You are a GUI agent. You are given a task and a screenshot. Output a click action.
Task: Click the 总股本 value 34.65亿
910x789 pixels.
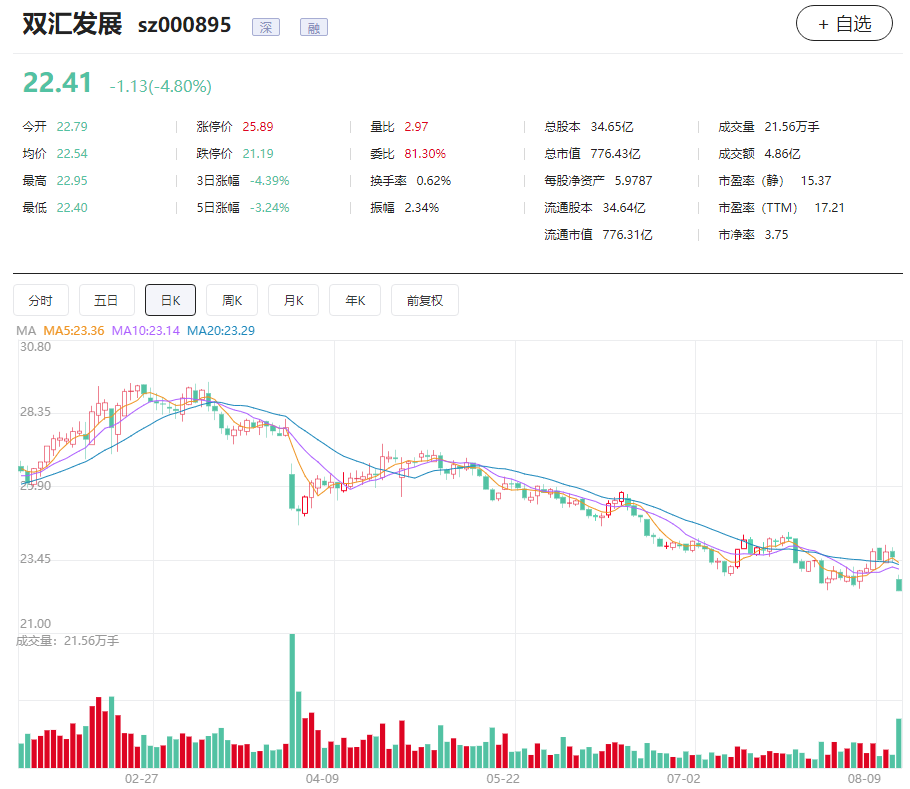[612, 126]
